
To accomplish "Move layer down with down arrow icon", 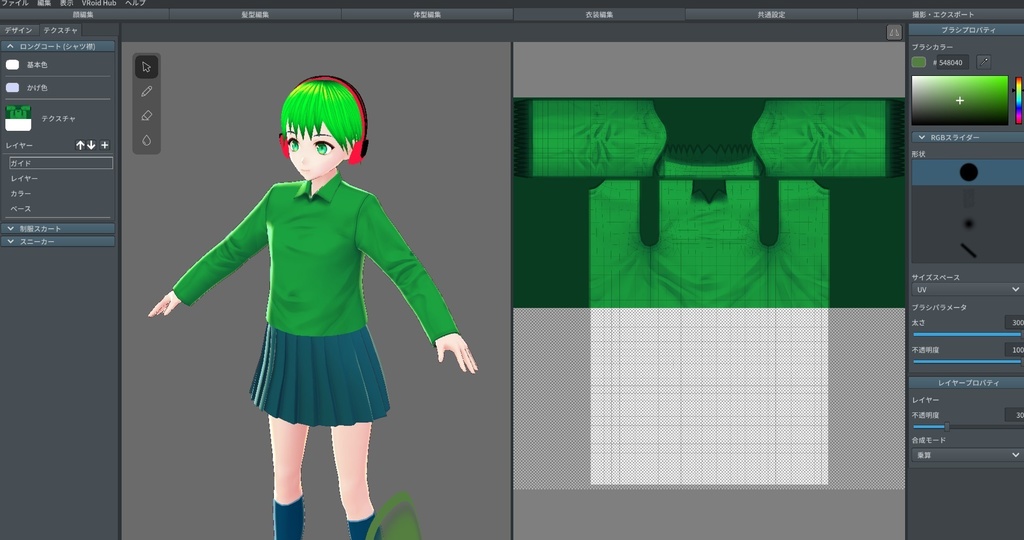I will tap(91, 145).
